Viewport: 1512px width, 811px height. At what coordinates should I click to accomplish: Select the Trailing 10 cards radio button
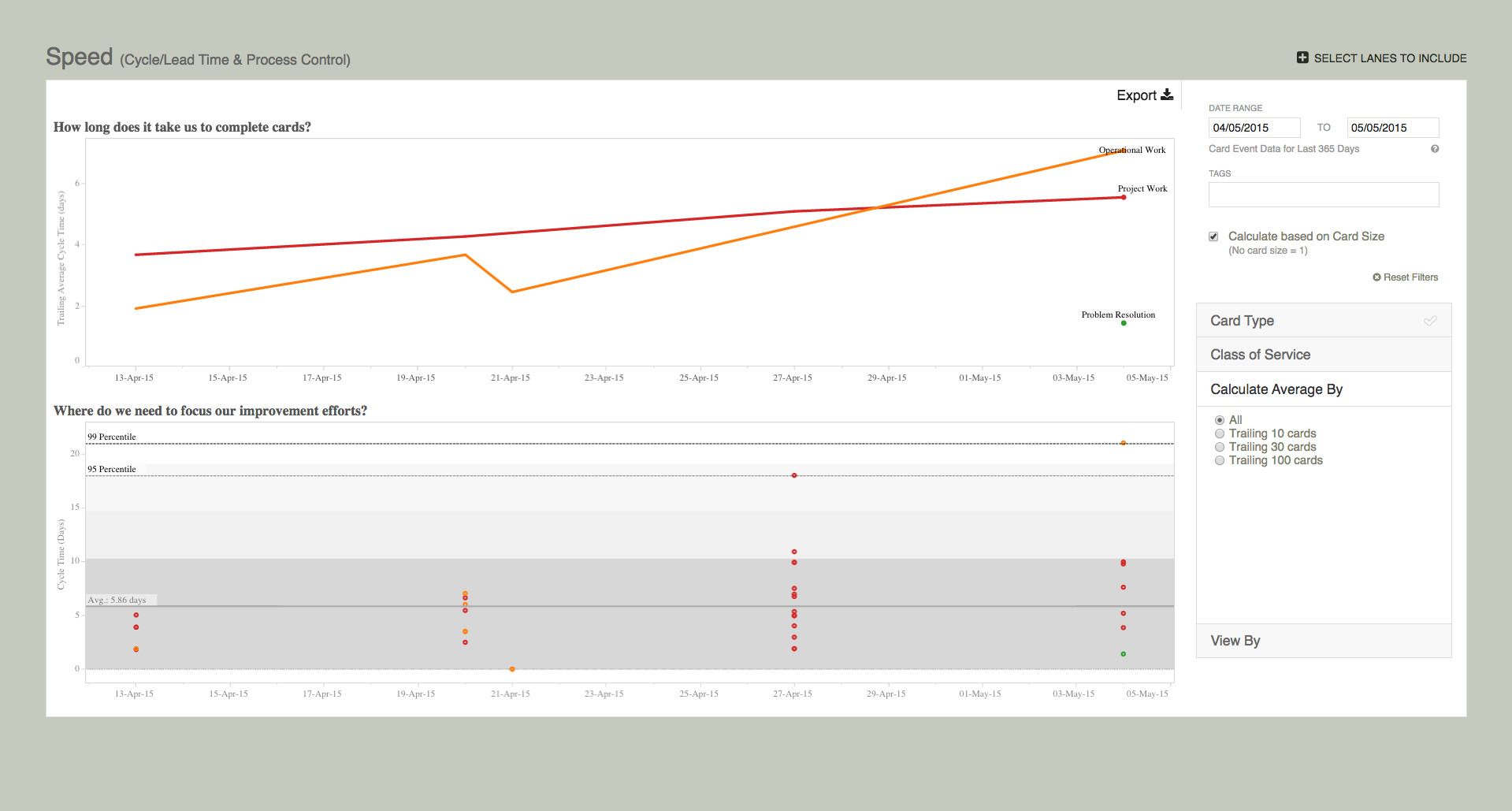1220,433
